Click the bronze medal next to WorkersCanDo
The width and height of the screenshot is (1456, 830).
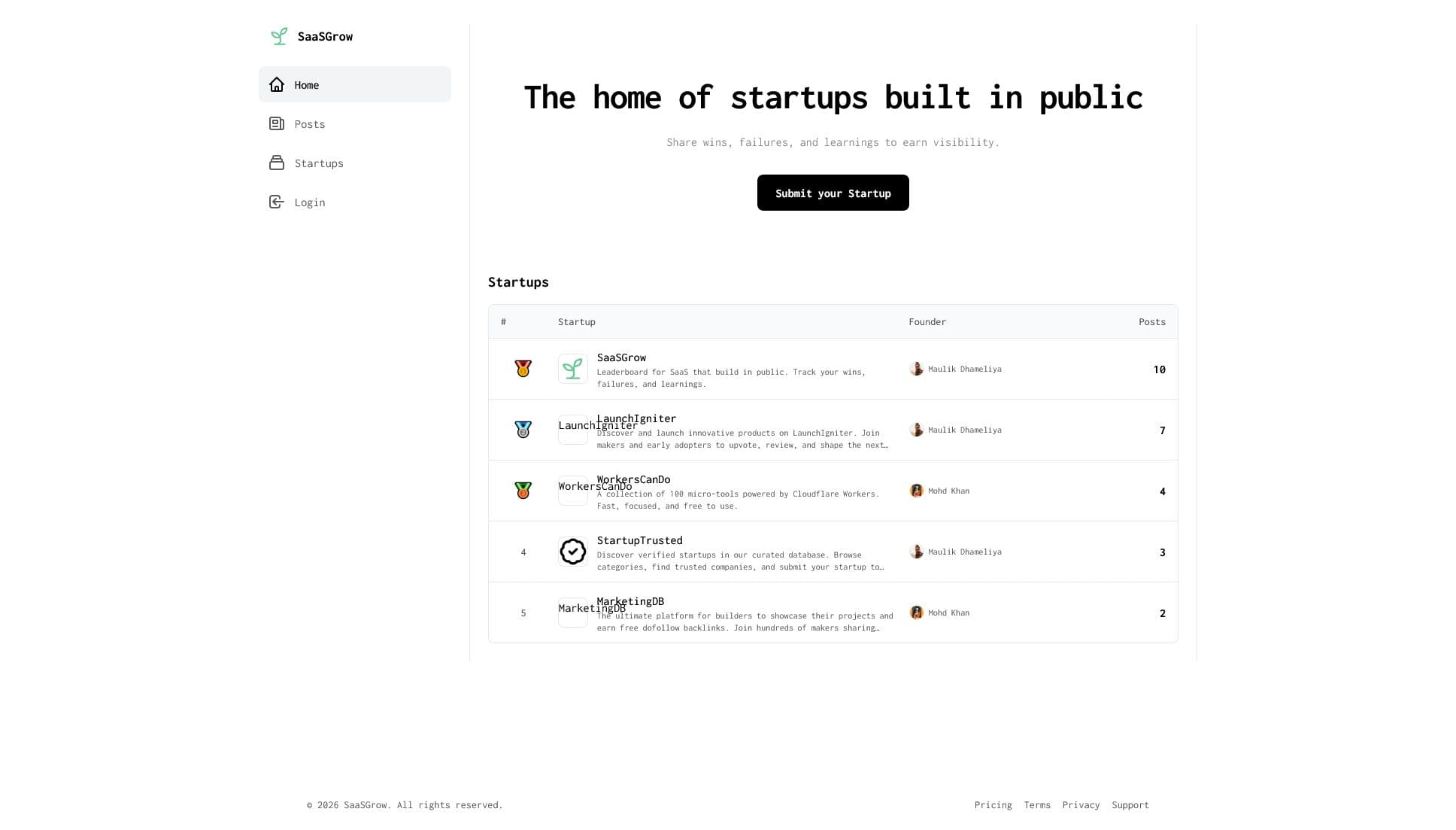(523, 490)
